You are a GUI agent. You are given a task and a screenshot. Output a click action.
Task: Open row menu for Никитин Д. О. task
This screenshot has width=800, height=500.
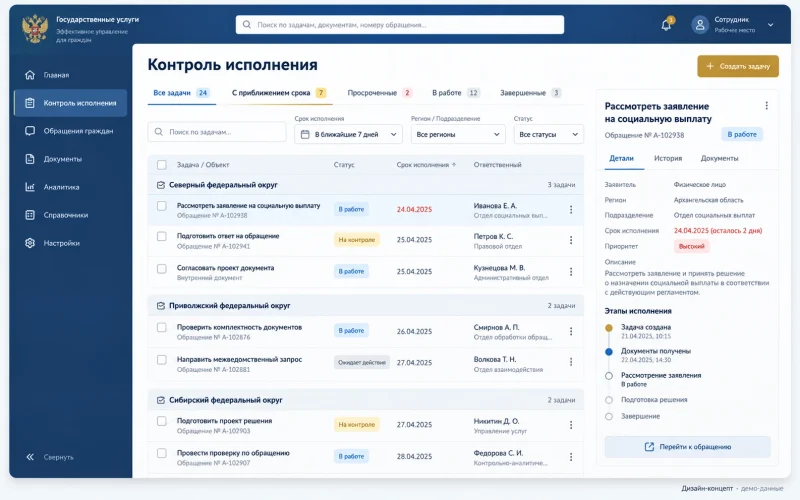[571, 425]
